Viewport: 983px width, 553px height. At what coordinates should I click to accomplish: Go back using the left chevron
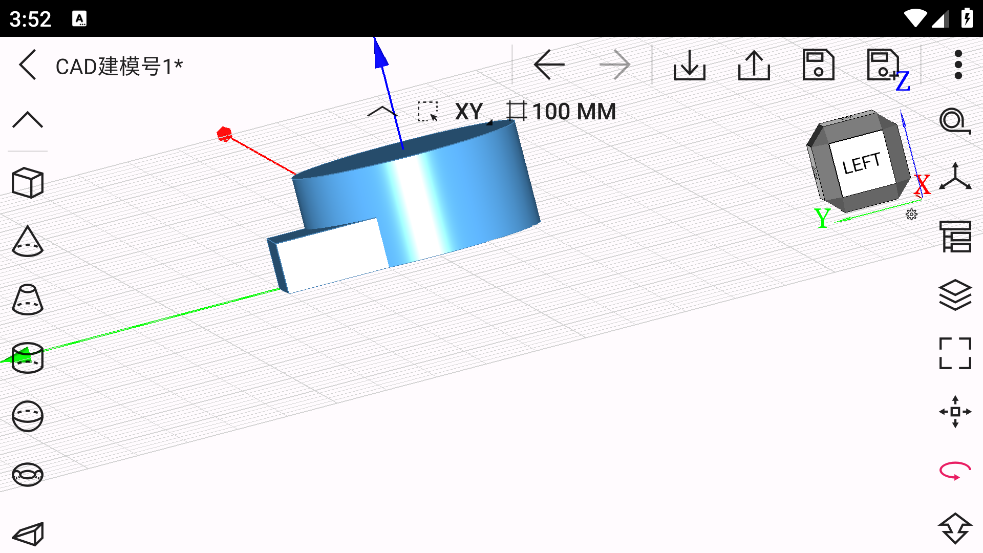[x=28, y=65]
